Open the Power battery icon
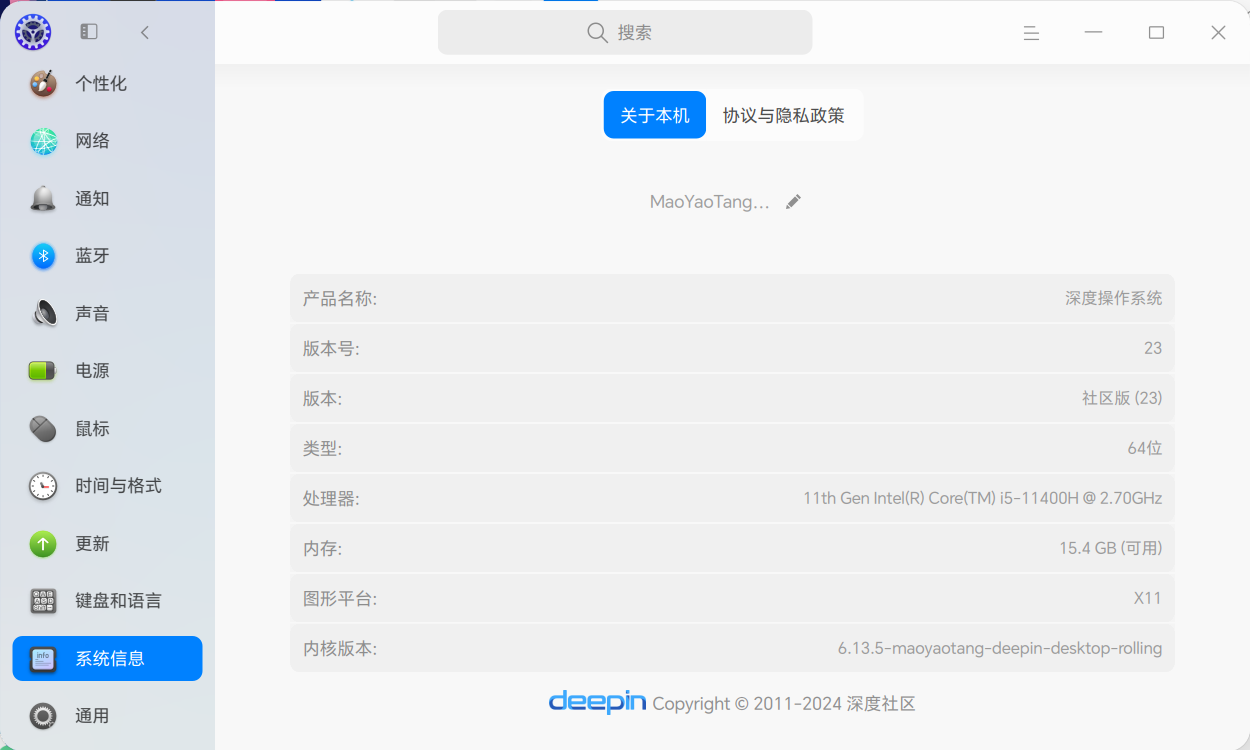The height and width of the screenshot is (750, 1250). click(x=43, y=371)
